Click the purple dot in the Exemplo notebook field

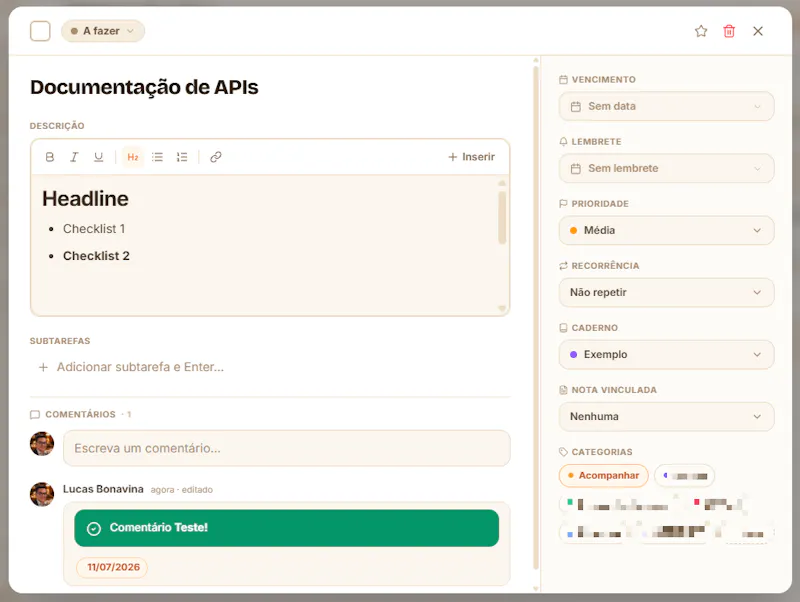(573, 355)
